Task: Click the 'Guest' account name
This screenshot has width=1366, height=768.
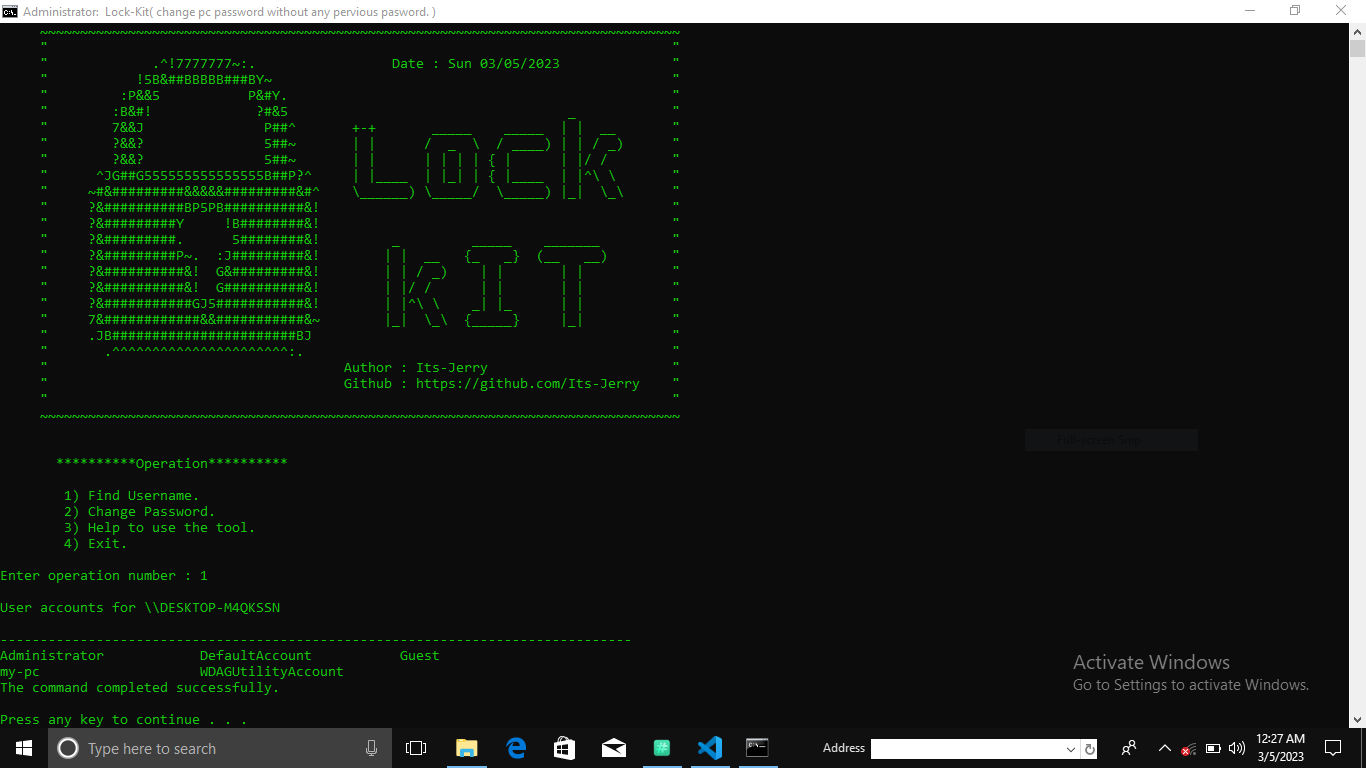Action: click(x=420, y=655)
